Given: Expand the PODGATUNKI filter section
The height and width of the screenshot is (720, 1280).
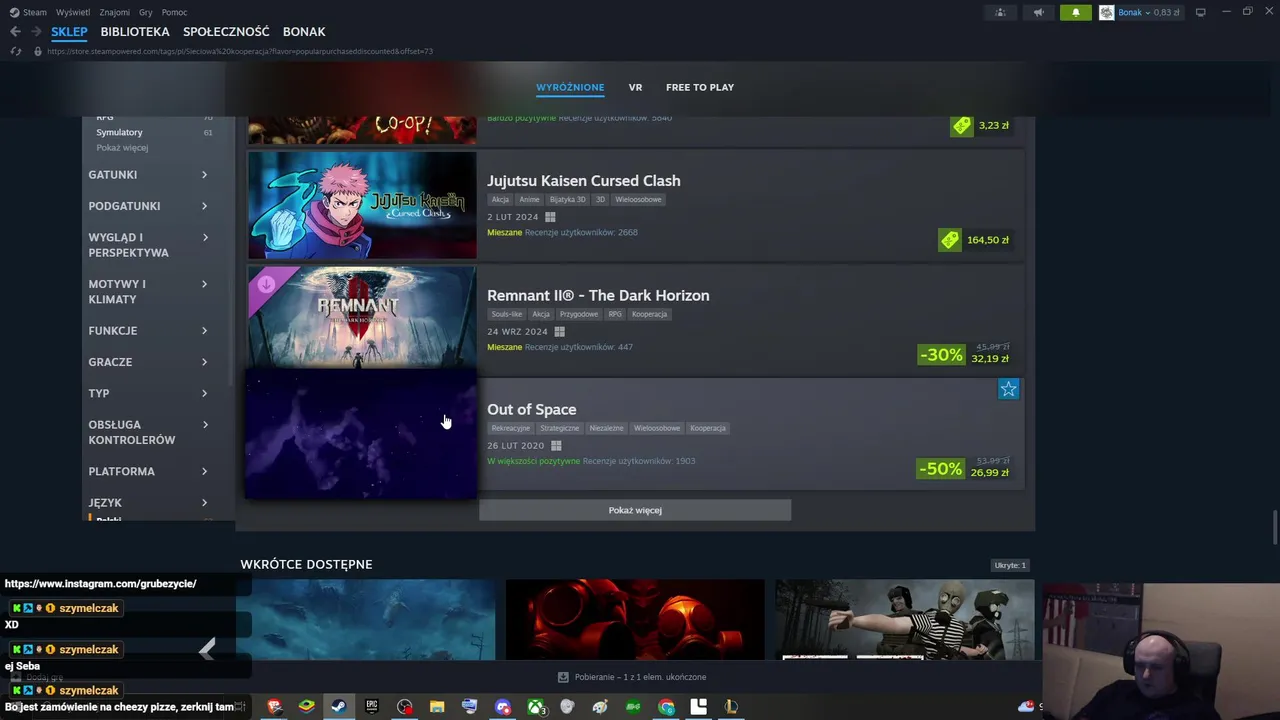Looking at the screenshot, I should (x=148, y=206).
